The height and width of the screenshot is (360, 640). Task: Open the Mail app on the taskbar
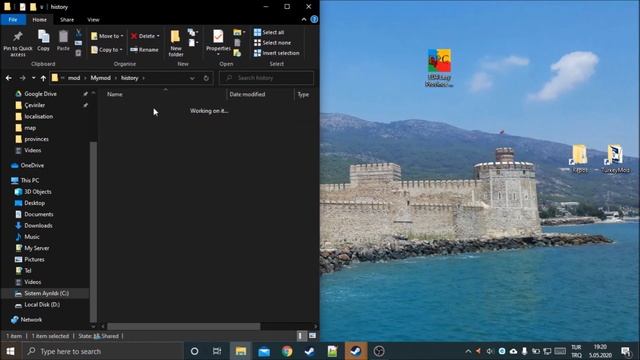coord(264,351)
